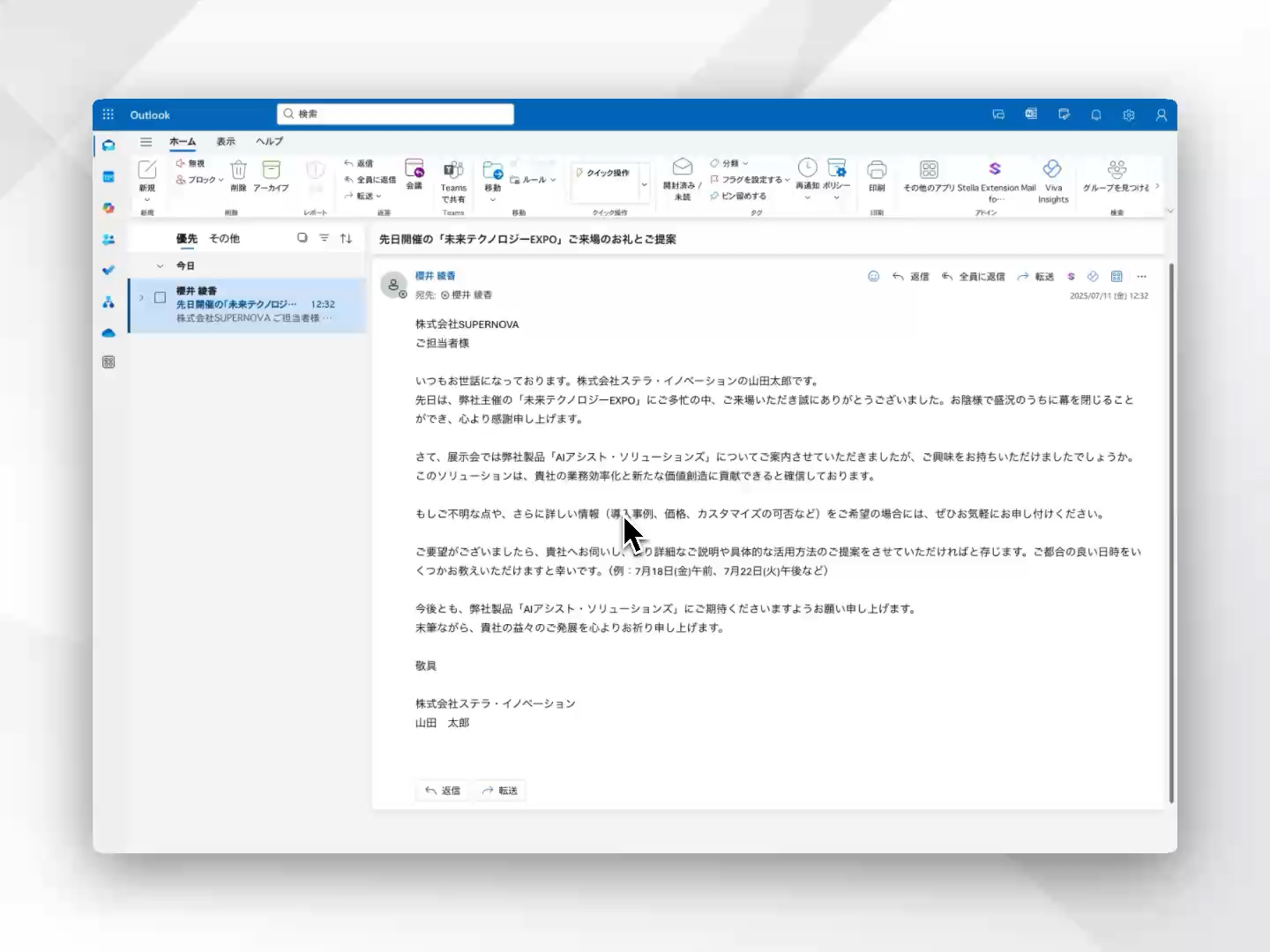1270x952 pixels.
Task: Click sender name 櫻井 綾香 link
Action: pyautogui.click(x=436, y=276)
